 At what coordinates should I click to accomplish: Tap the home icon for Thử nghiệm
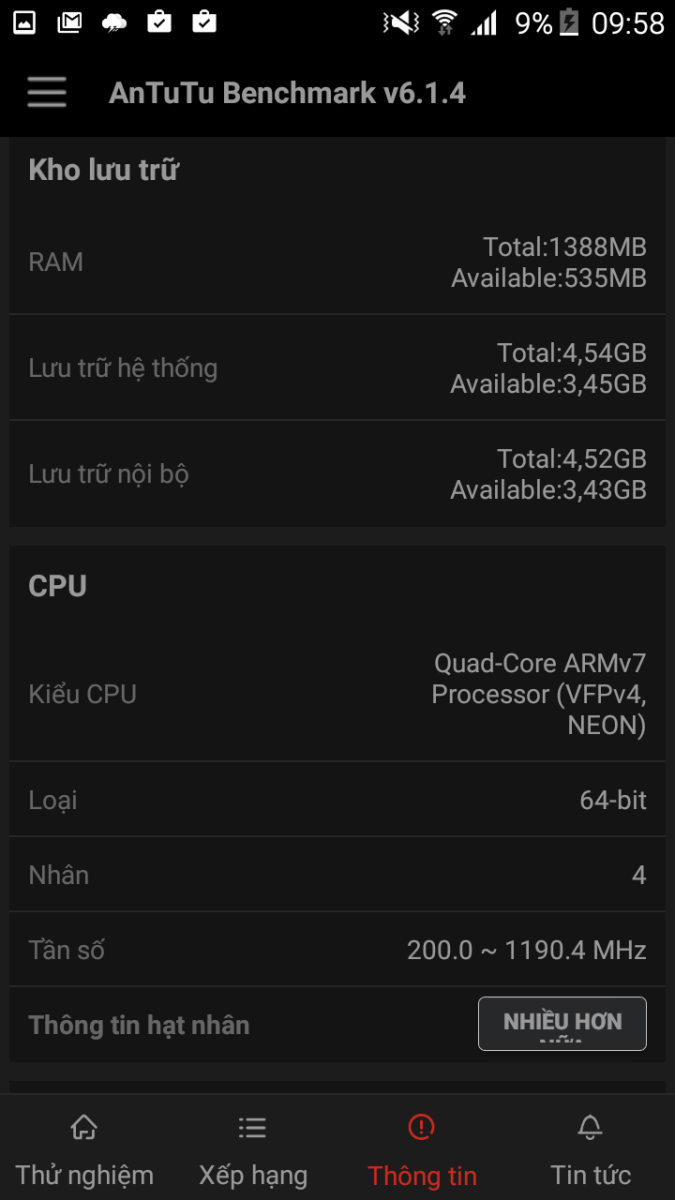coord(84,1128)
